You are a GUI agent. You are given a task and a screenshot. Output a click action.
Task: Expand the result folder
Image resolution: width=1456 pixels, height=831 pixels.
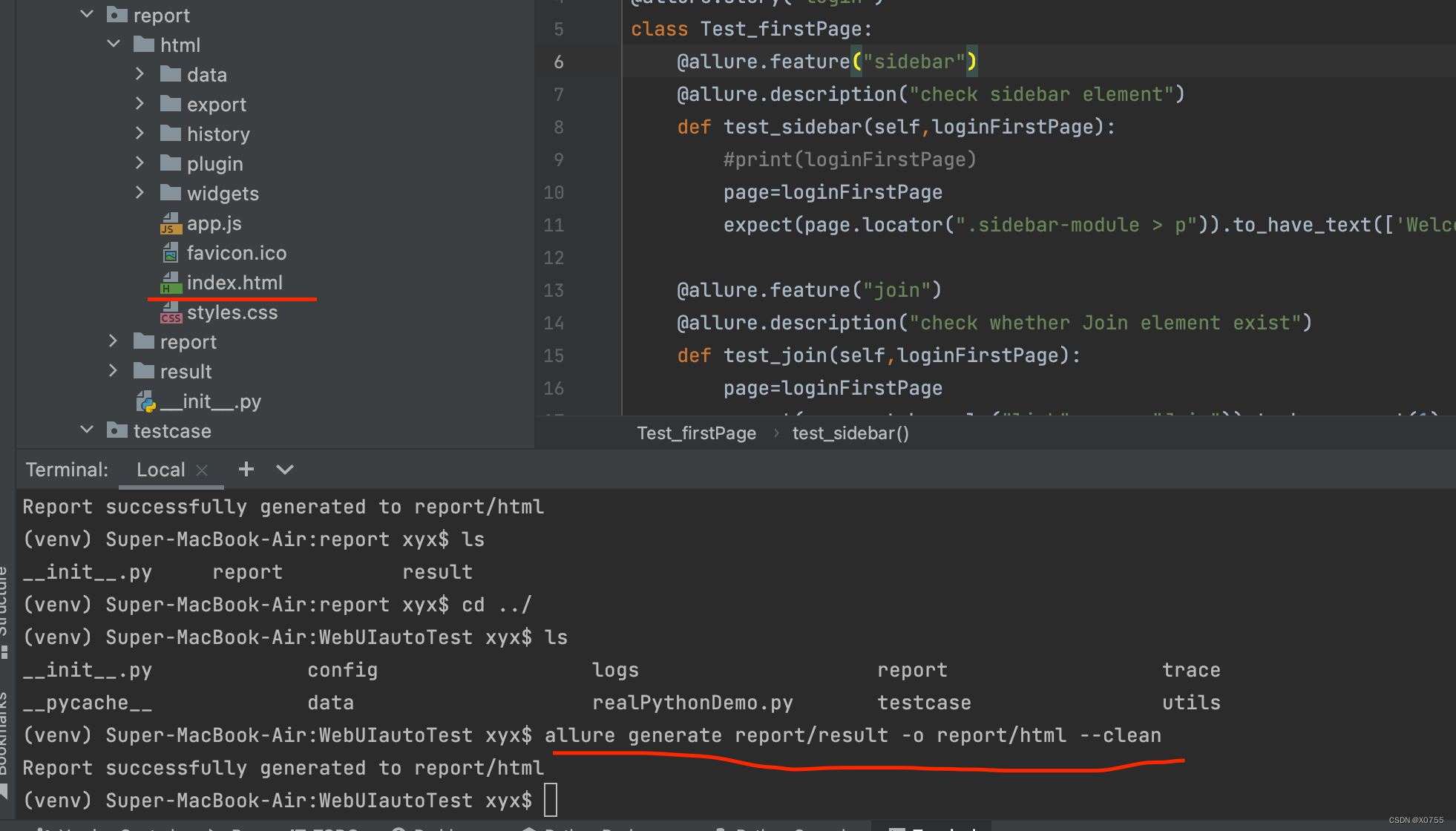(x=114, y=371)
